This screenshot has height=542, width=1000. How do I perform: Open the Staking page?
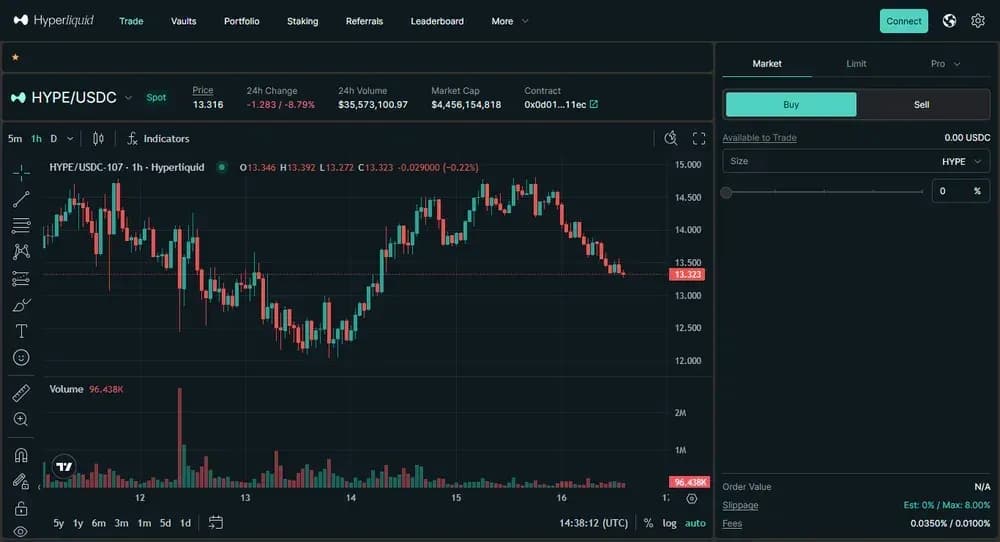coord(302,21)
